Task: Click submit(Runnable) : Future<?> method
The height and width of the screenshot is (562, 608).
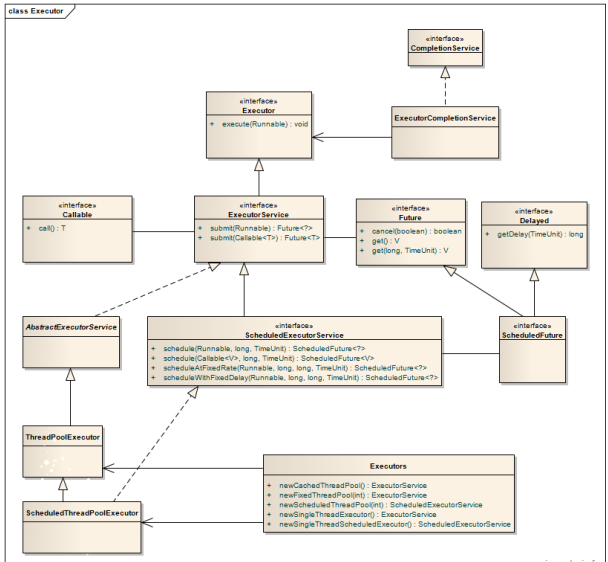Action: [x=261, y=228]
